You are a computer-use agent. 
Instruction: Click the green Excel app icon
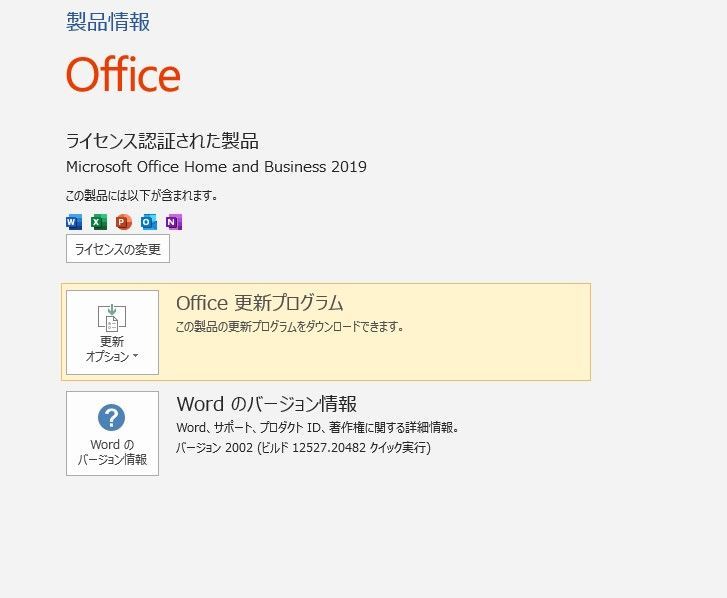tap(98, 222)
